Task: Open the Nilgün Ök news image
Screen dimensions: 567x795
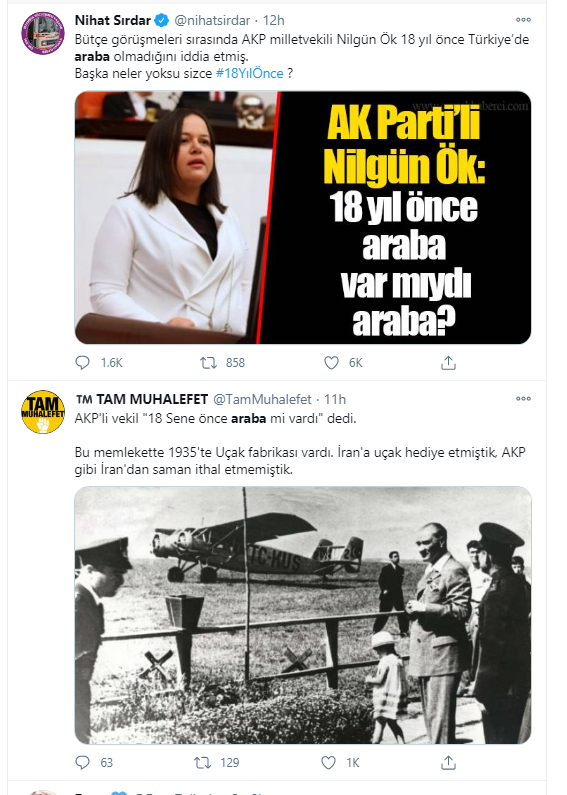Action: click(303, 218)
